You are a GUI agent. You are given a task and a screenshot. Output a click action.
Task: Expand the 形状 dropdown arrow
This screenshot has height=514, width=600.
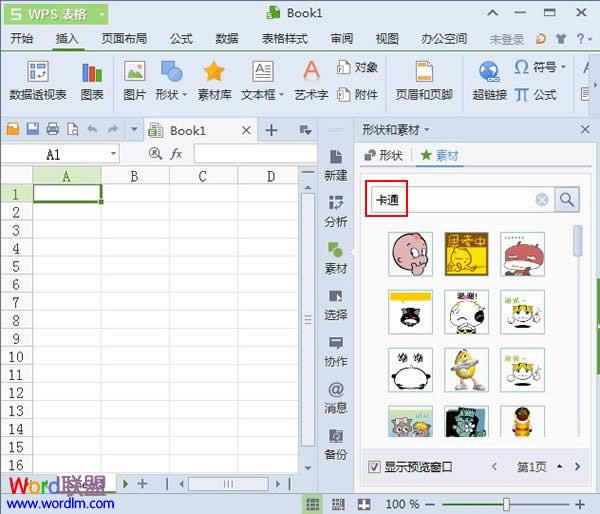pos(185,95)
